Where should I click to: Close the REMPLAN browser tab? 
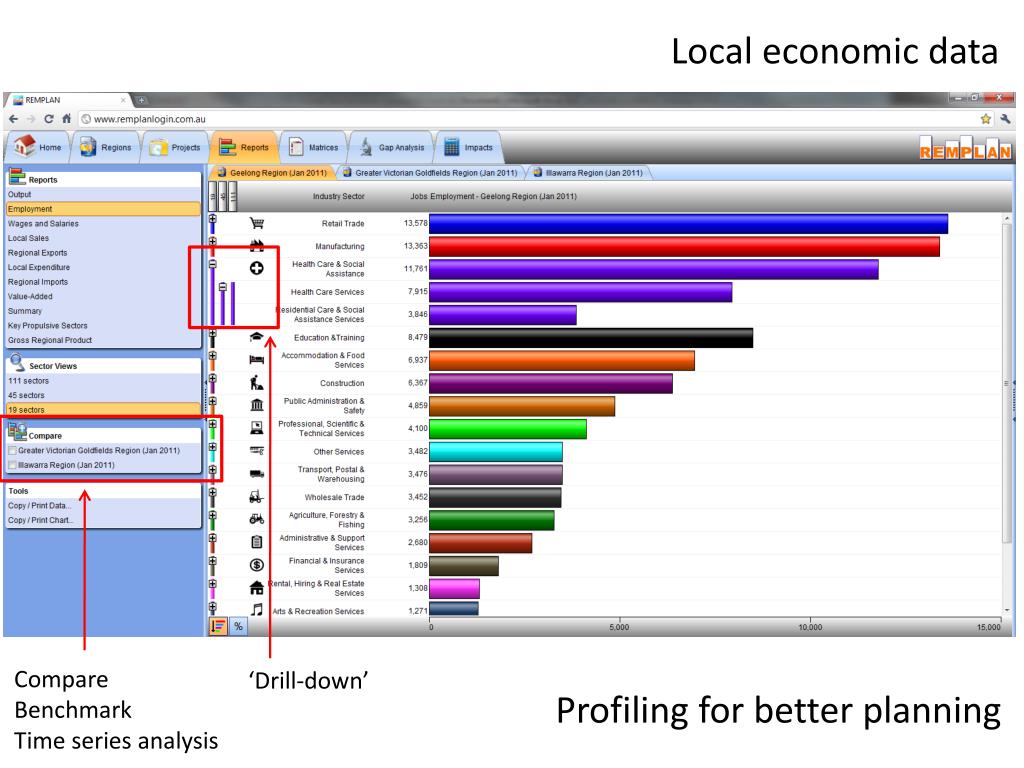(x=123, y=100)
